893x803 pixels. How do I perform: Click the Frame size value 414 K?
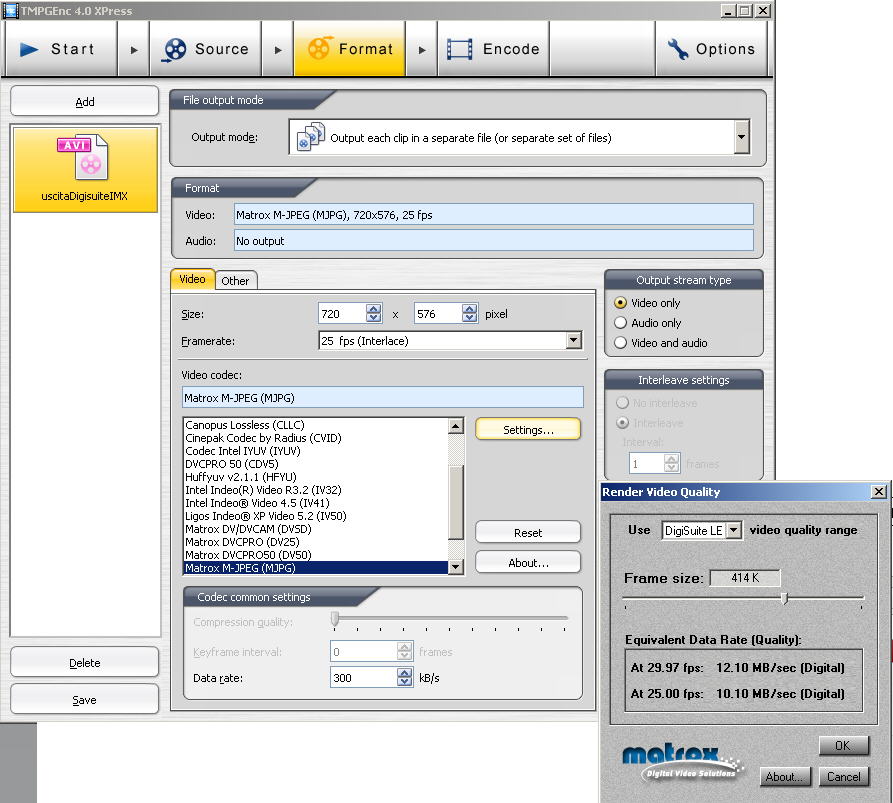(x=745, y=577)
